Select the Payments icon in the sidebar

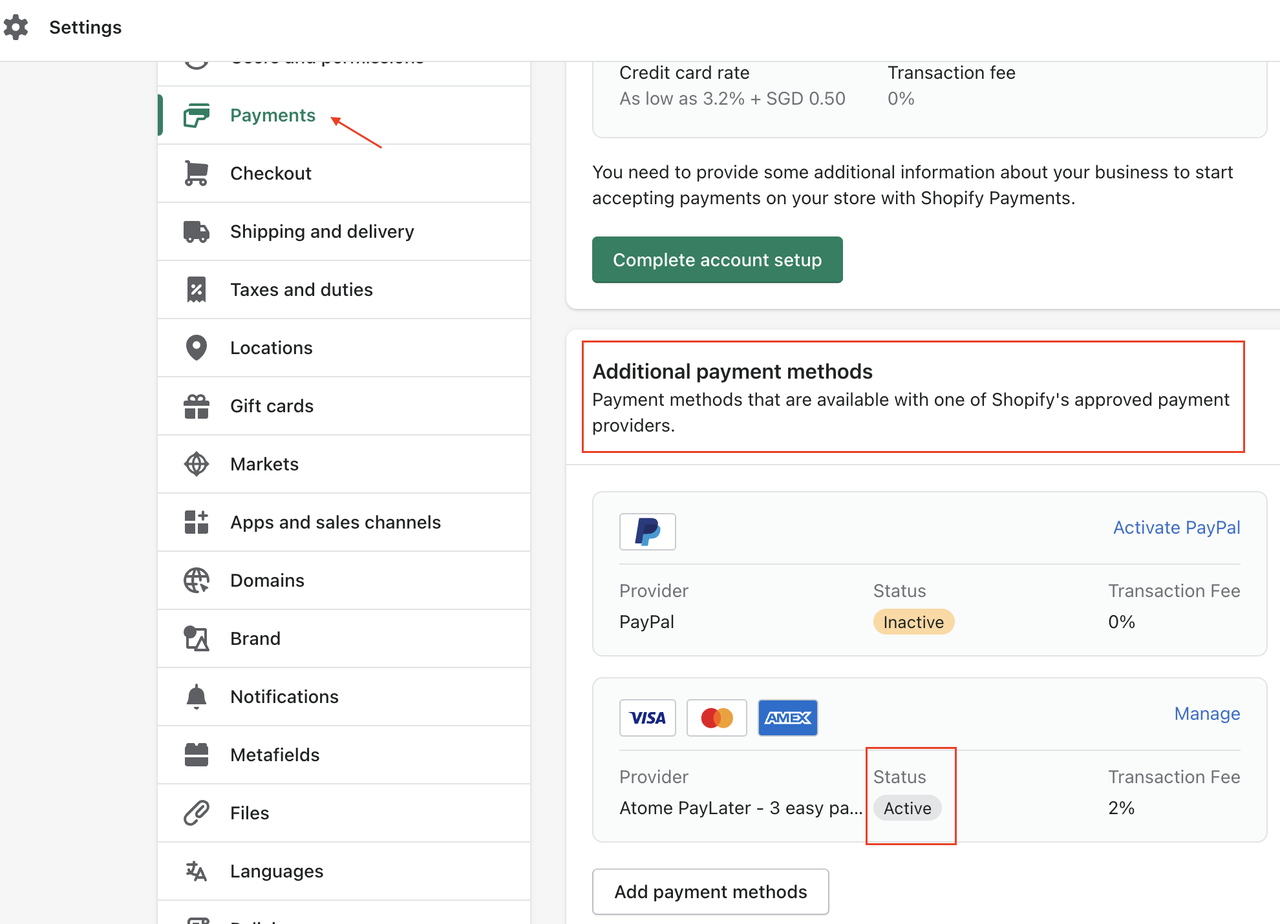pyautogui.click(x=197, y=115)
